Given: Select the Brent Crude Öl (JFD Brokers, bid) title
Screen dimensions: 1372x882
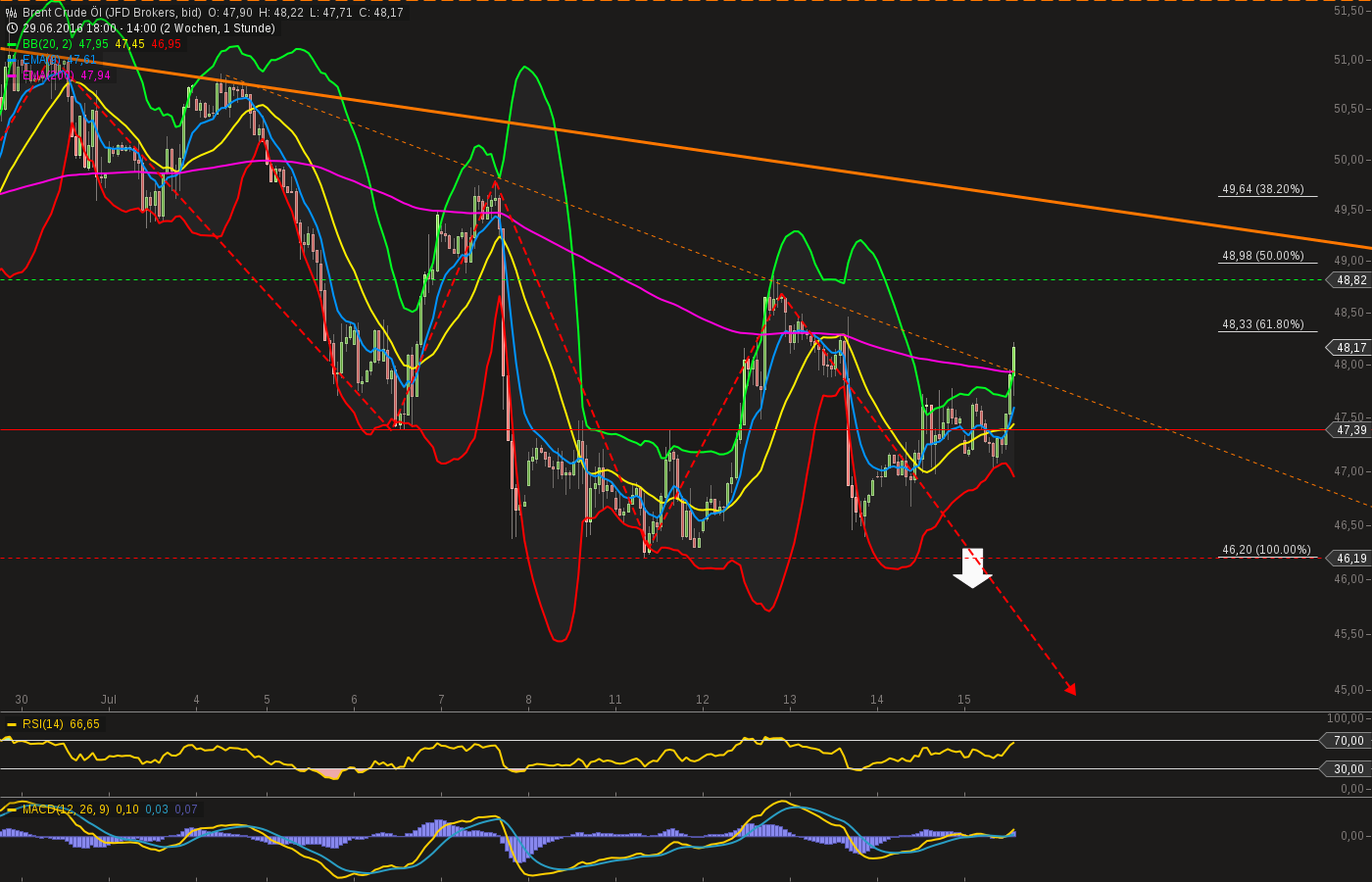Looking at the screenshot, I should point(112,13).
